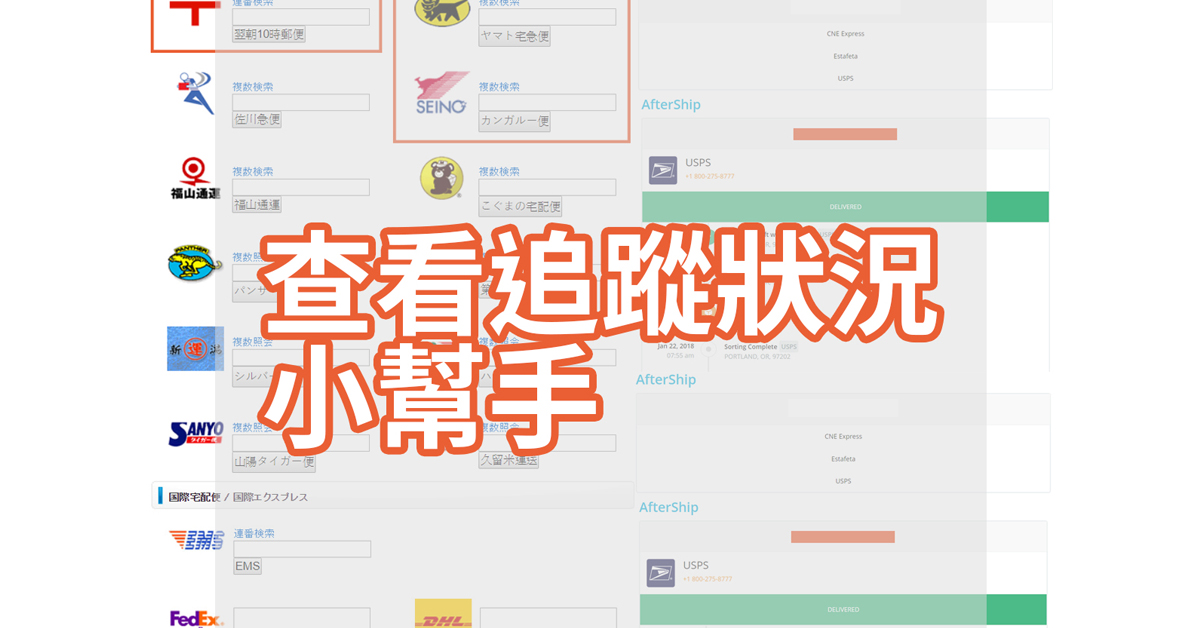Focus the tracking input above 久留米運送
Screen dimensions: 1200x628
point(547,443)
